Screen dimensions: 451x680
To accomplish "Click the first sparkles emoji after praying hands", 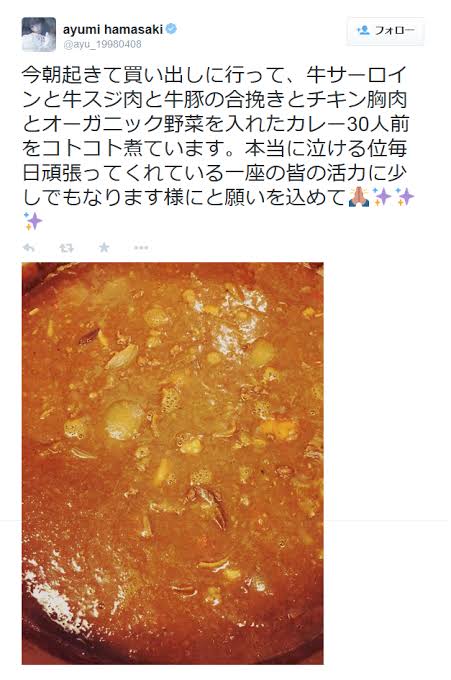I will pos(382,197).
